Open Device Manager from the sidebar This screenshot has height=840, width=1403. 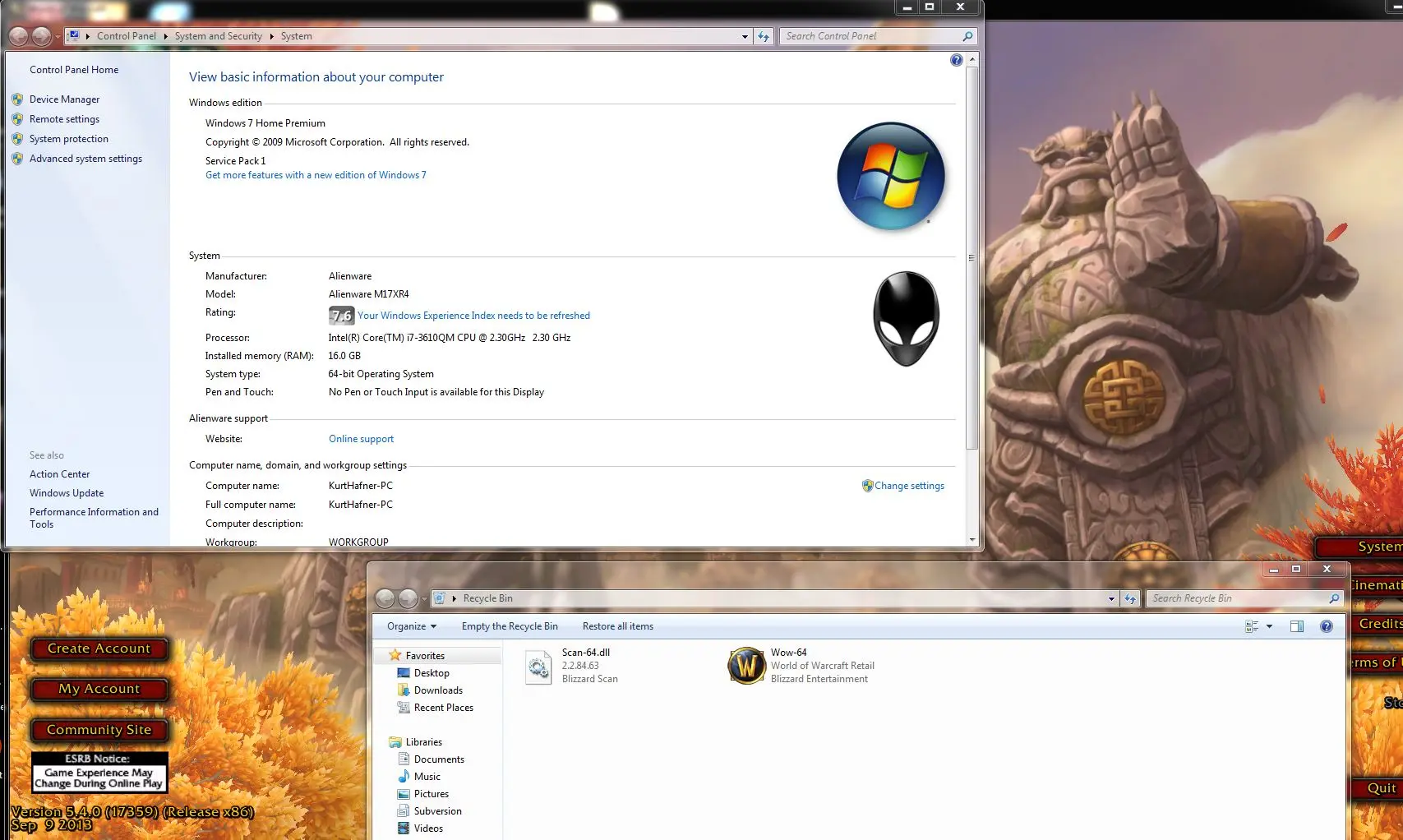coord(64,99)
